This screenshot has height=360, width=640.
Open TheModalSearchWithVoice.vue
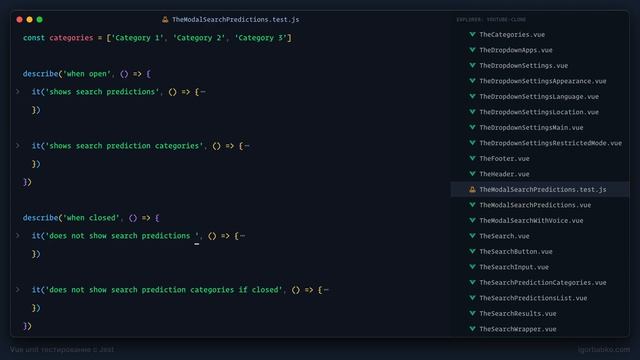tap(531, 221)
